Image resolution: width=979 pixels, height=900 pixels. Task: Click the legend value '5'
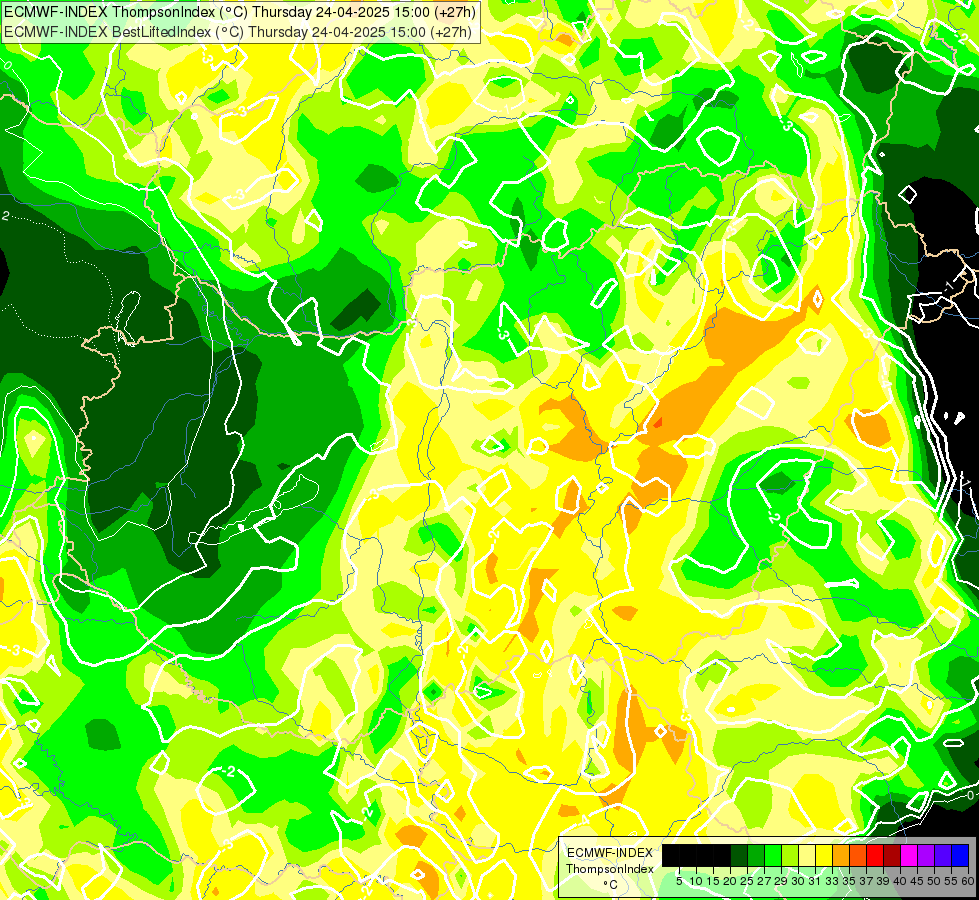pos(679,881)
